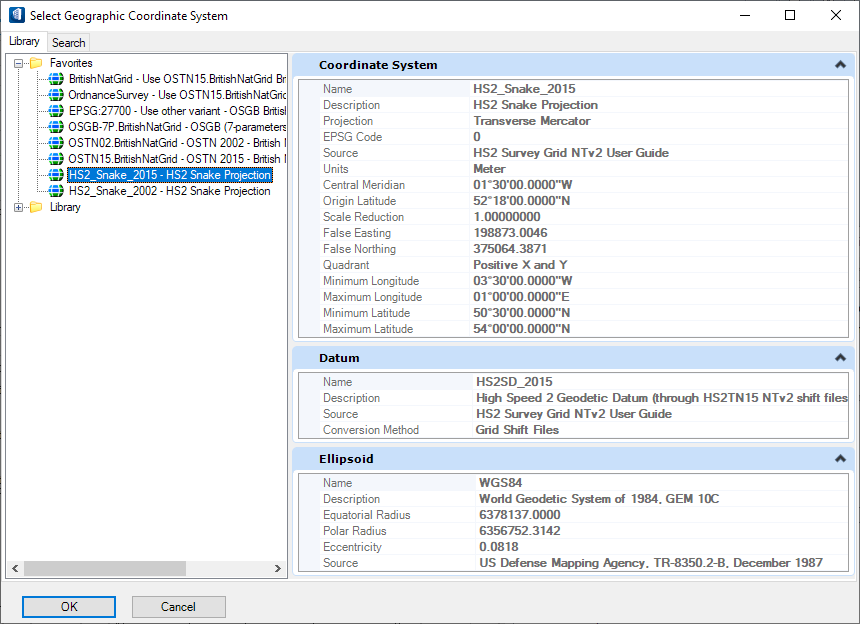Click the globe icon beside BritishNatGrid favorite
Viewport: 860px width, 624px height.
coord(57,79)
